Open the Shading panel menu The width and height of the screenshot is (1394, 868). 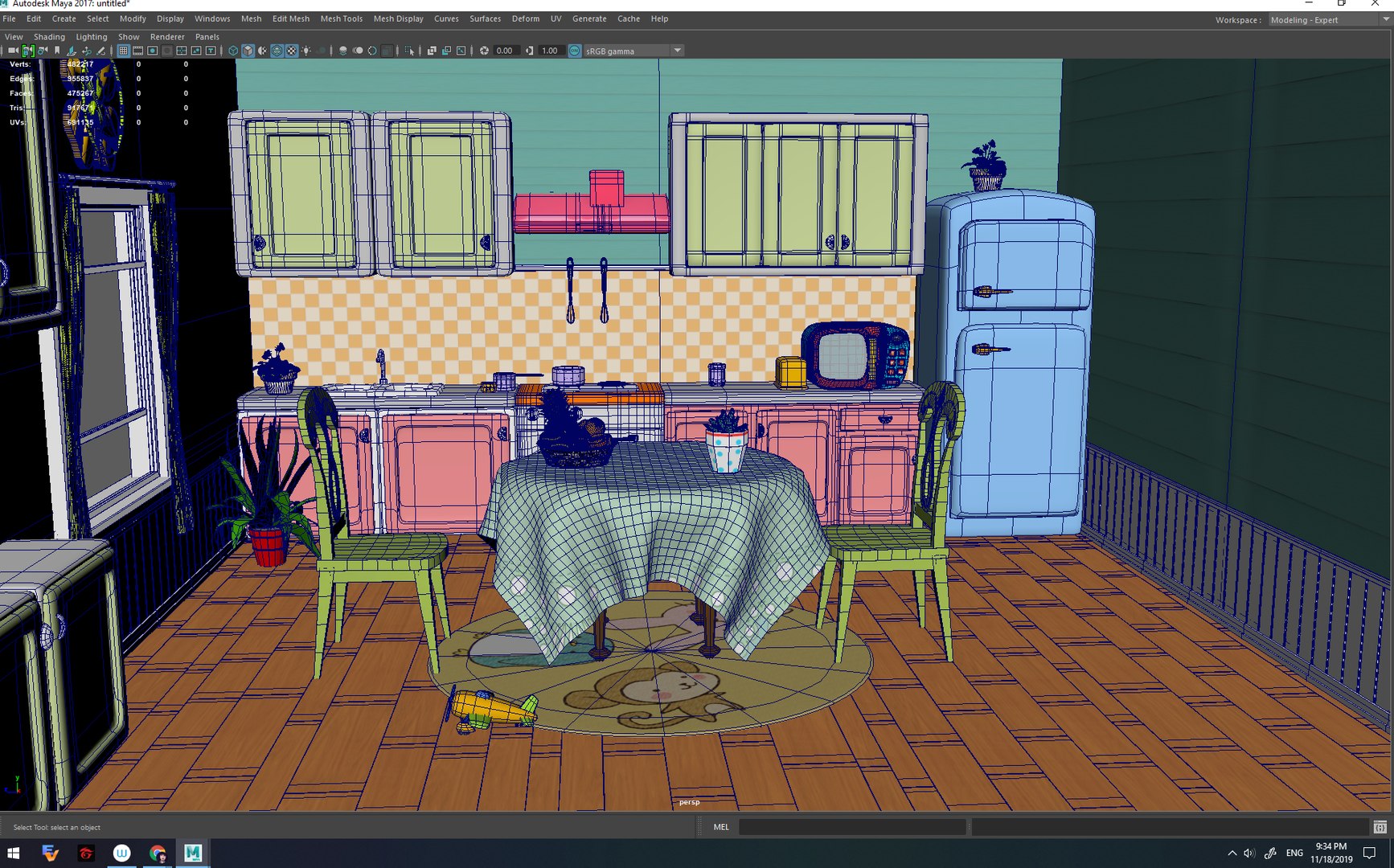click(x=49, y=37)
